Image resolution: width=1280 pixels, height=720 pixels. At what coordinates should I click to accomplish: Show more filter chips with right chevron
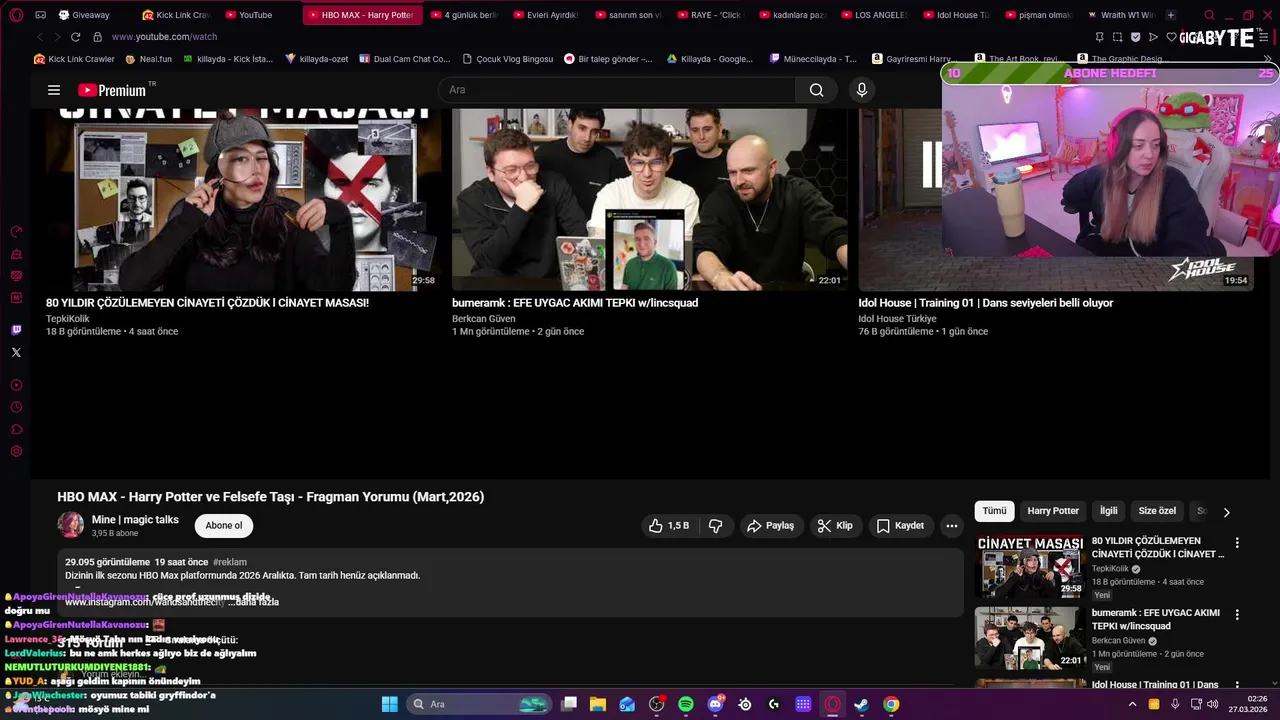[1227, 512]
